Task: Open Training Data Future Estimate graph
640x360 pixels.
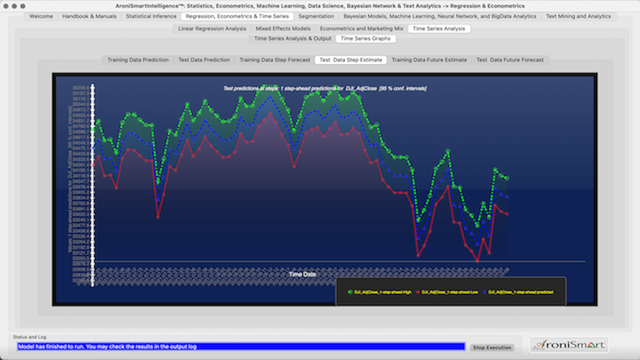Action: (x=429, y=60)
